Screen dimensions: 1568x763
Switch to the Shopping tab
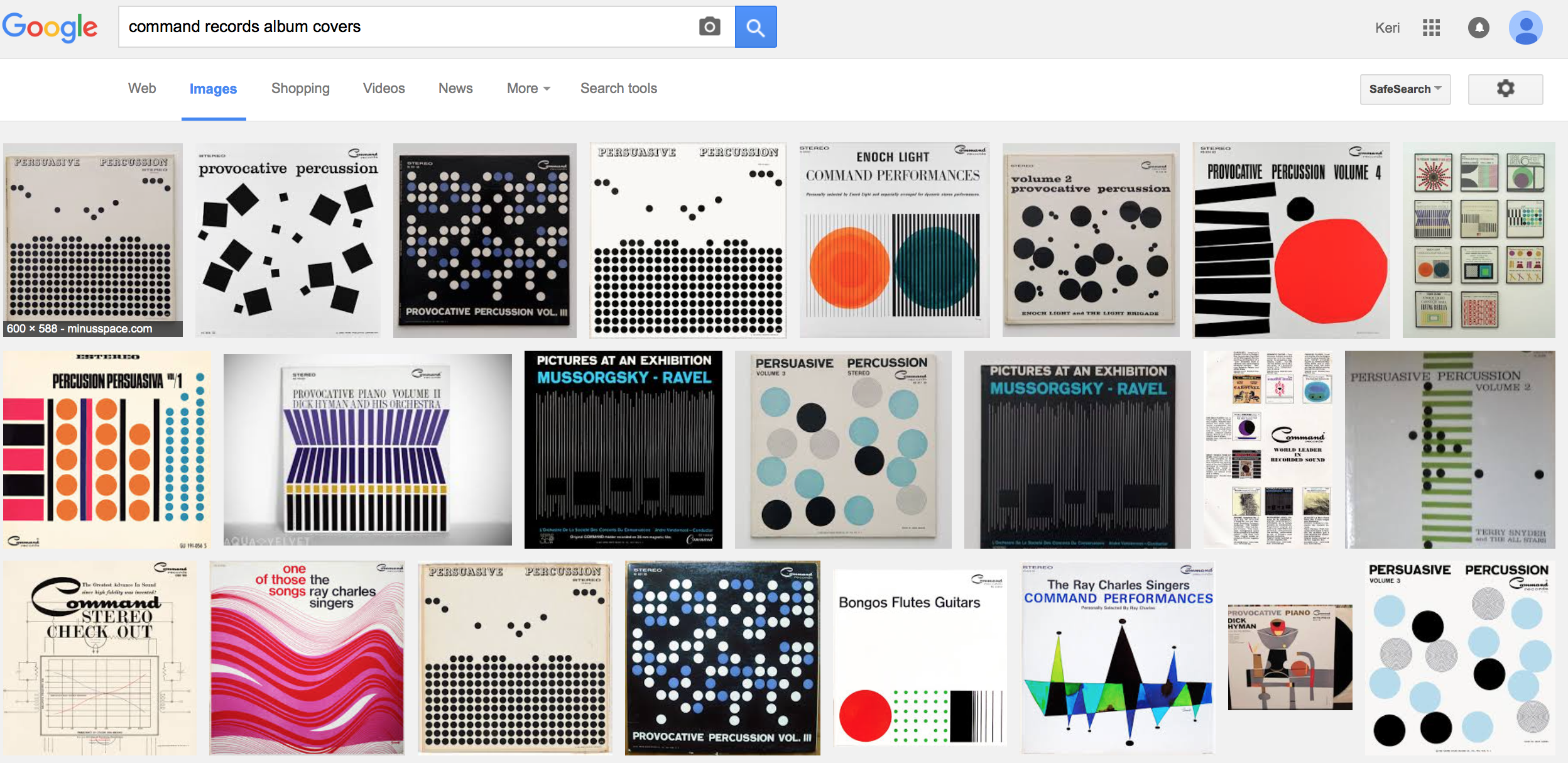300,89
